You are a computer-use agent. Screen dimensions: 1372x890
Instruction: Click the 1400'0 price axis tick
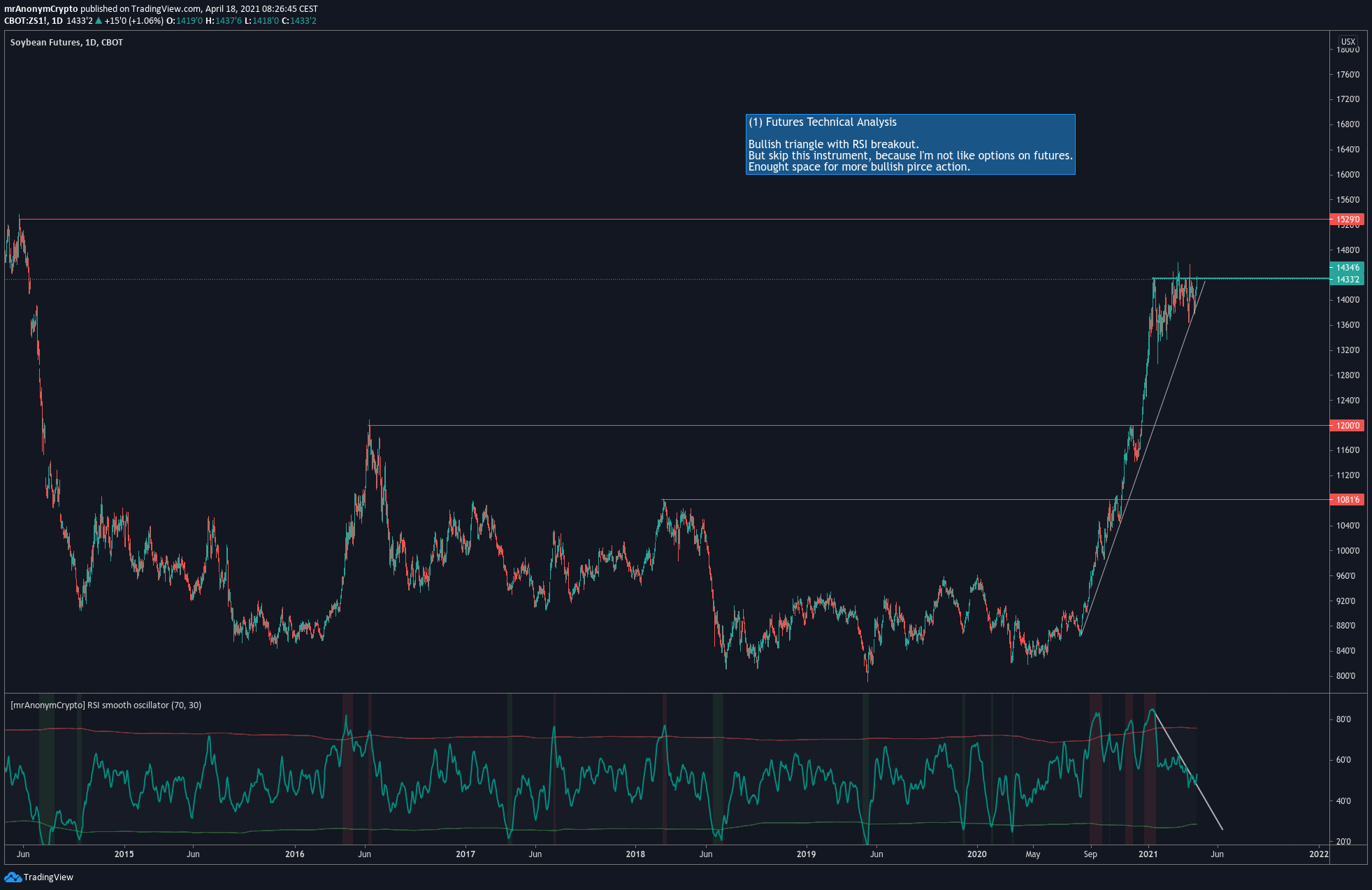(x=1348, y=300)
